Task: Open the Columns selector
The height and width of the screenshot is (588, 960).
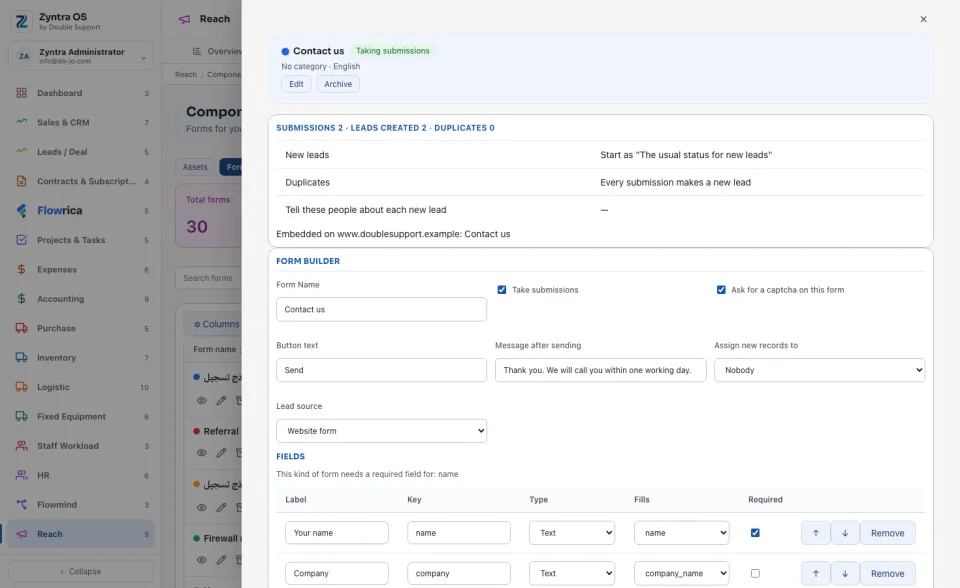Action: click(217, 324)
